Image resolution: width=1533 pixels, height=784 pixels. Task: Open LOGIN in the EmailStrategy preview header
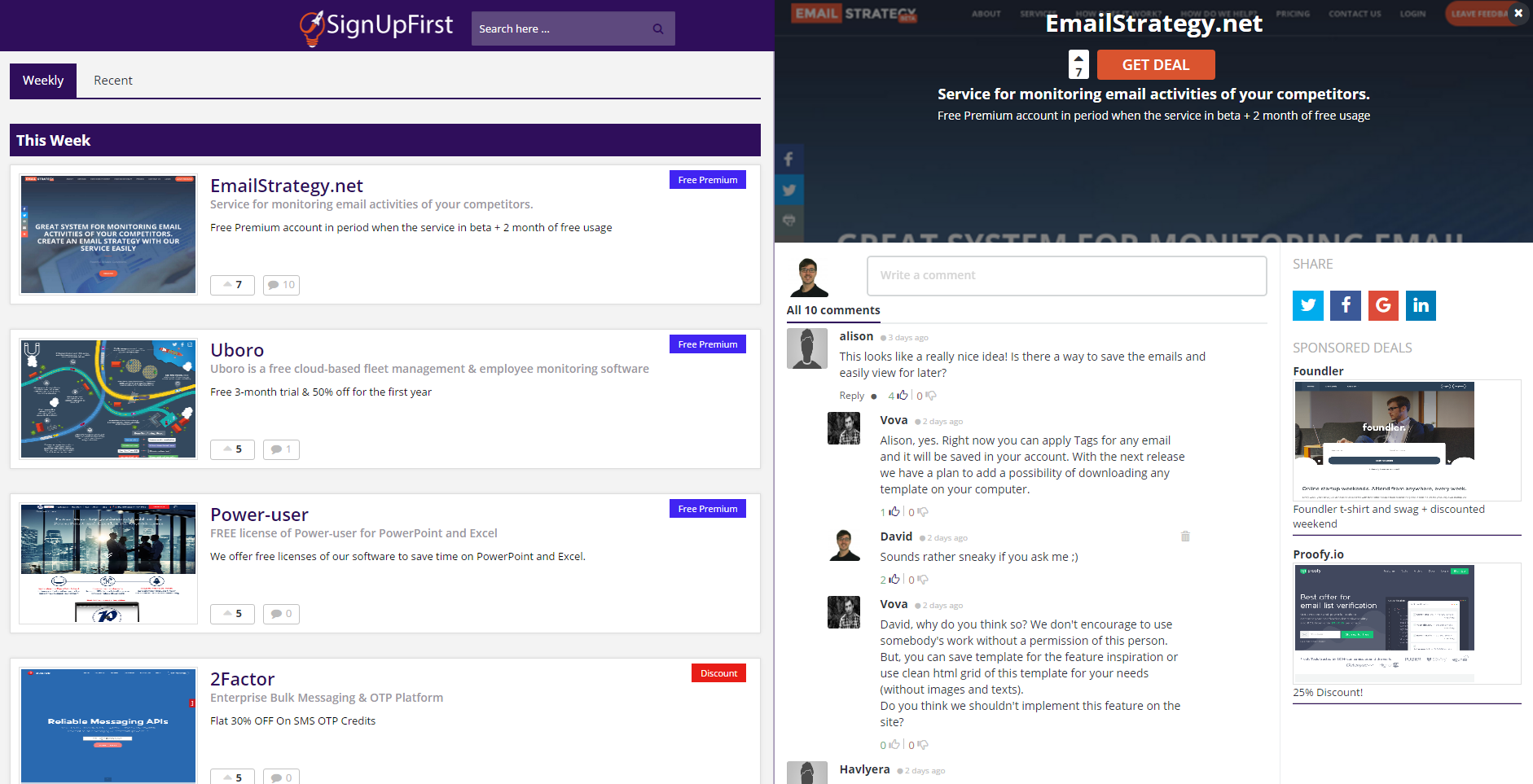tap(1412, 14)
